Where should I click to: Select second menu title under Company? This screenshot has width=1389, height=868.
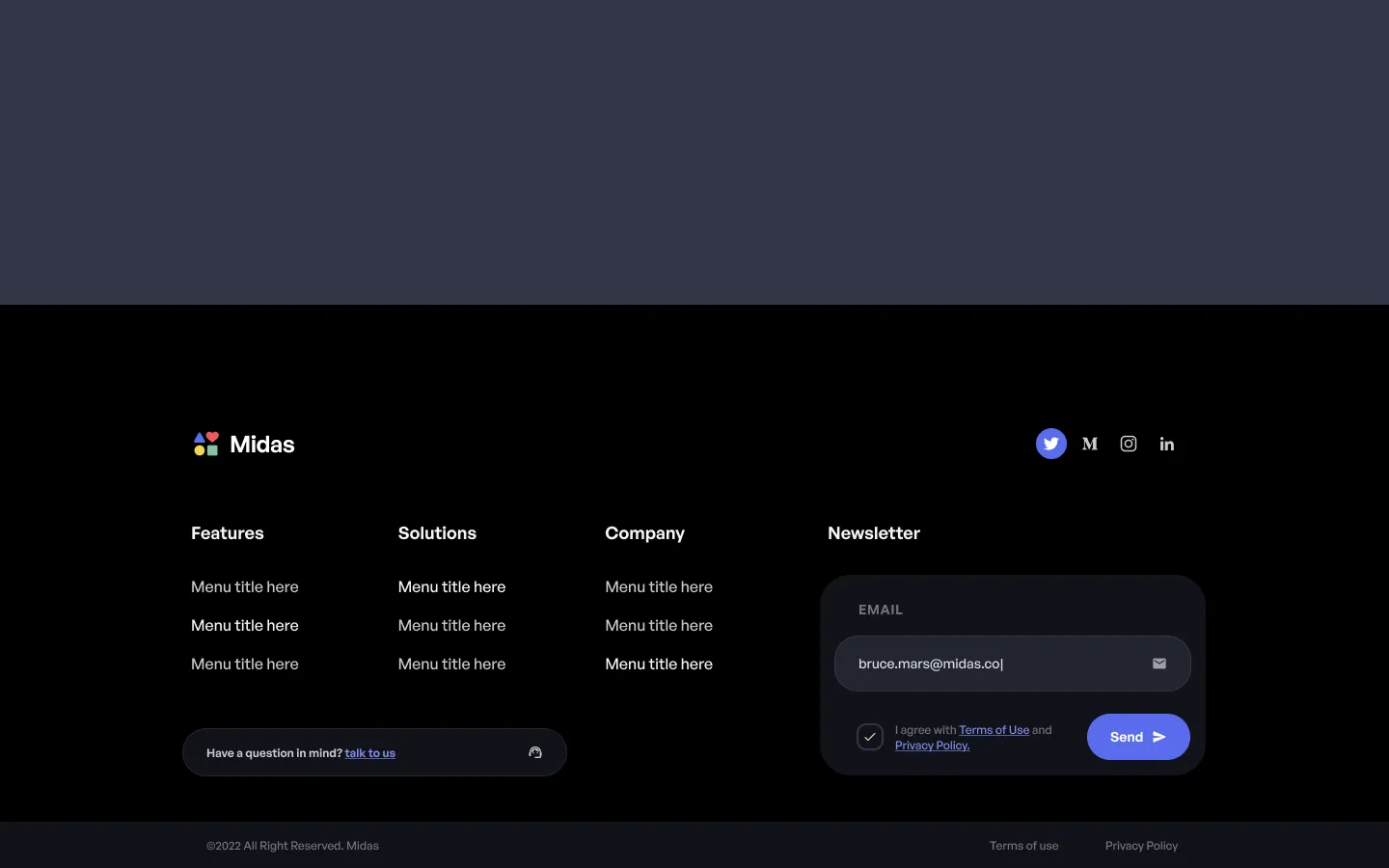click(x=659, y=625)
